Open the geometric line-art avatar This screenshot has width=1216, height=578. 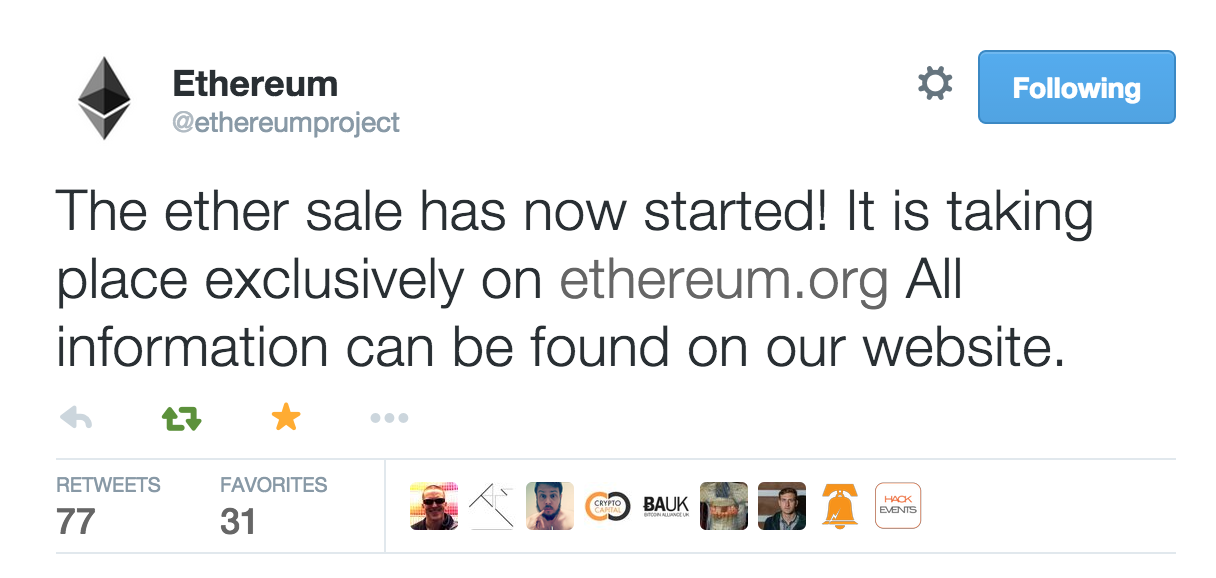[x=492, y=506]
